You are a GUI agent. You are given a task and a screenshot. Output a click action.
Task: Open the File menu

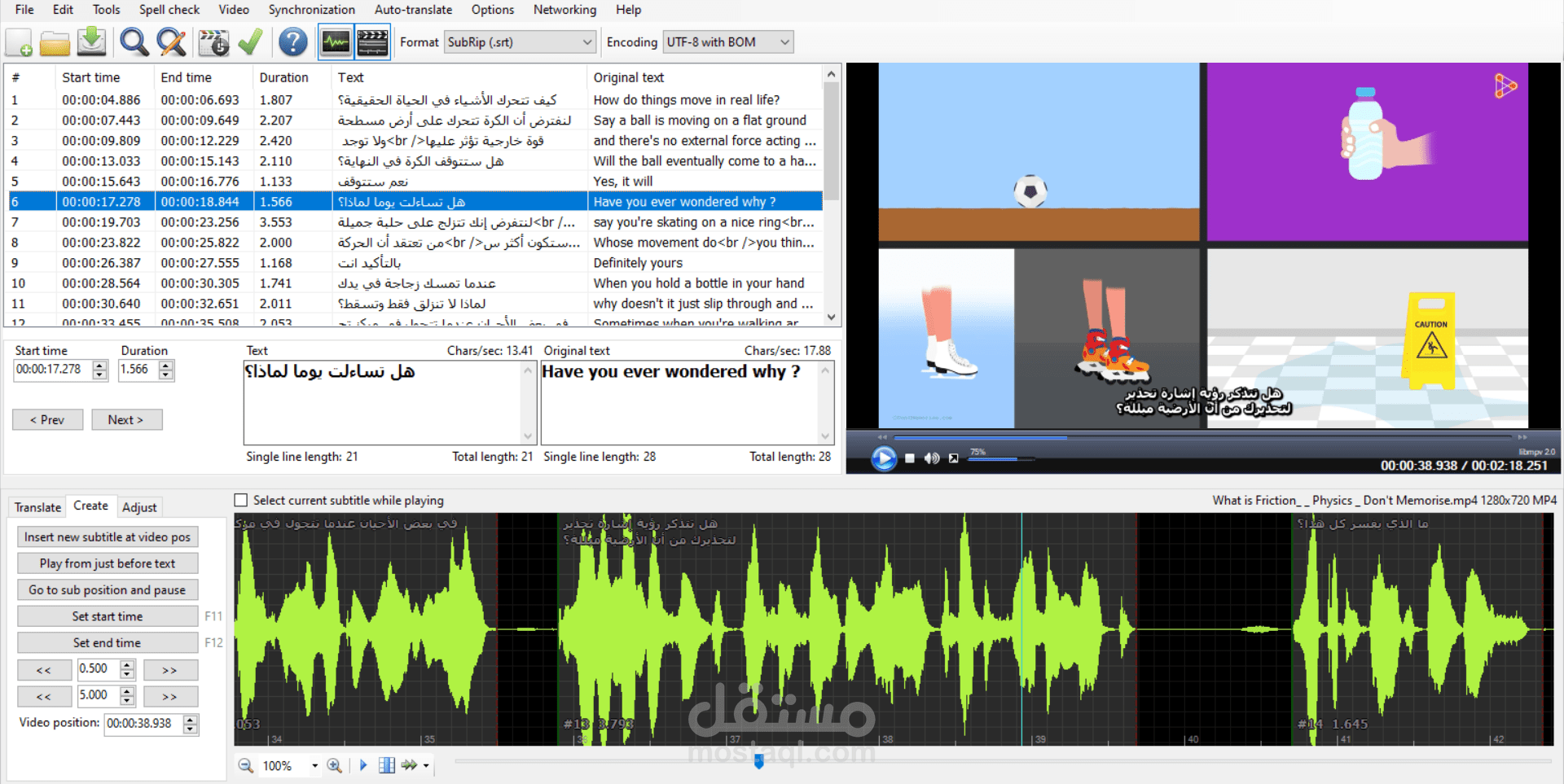tap(24, 10)
